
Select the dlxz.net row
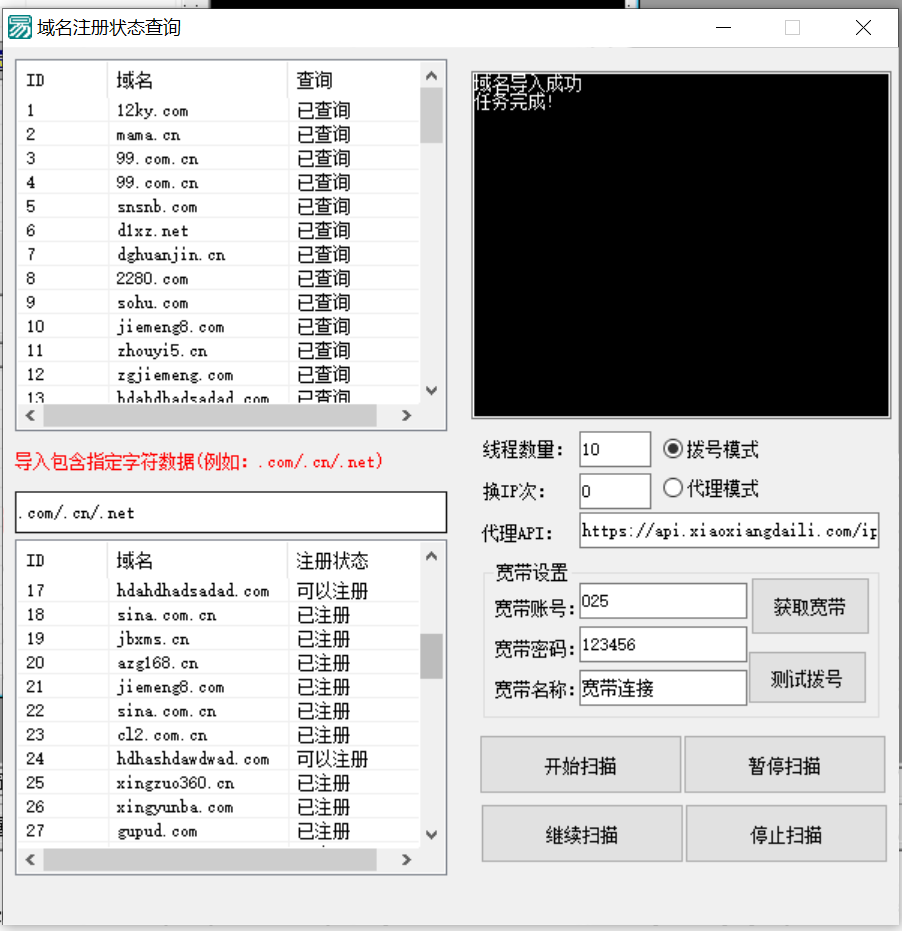tap(219, 230)
